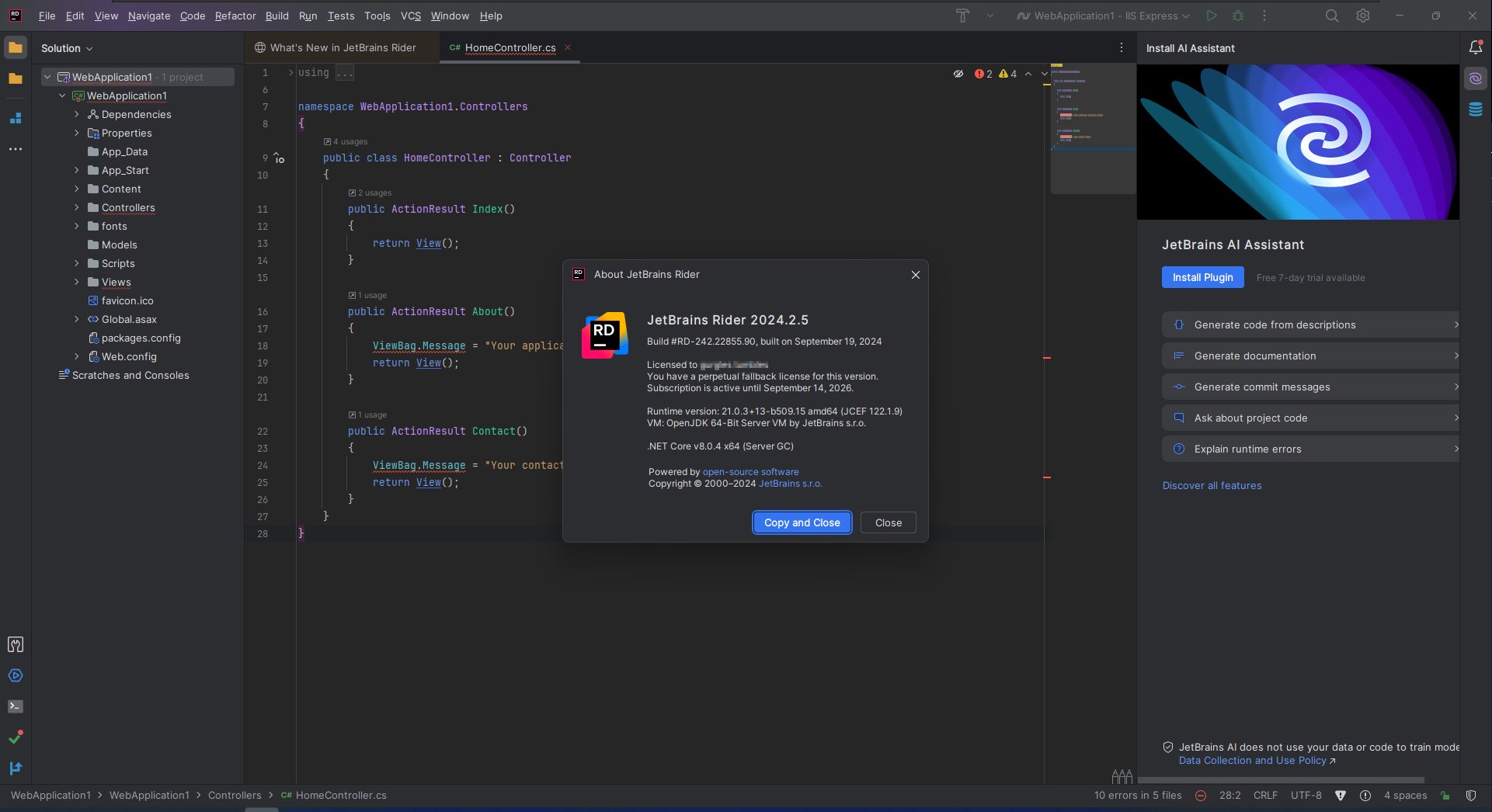Open the Refactor menu
1492x812 pixels.
point(235,16)
